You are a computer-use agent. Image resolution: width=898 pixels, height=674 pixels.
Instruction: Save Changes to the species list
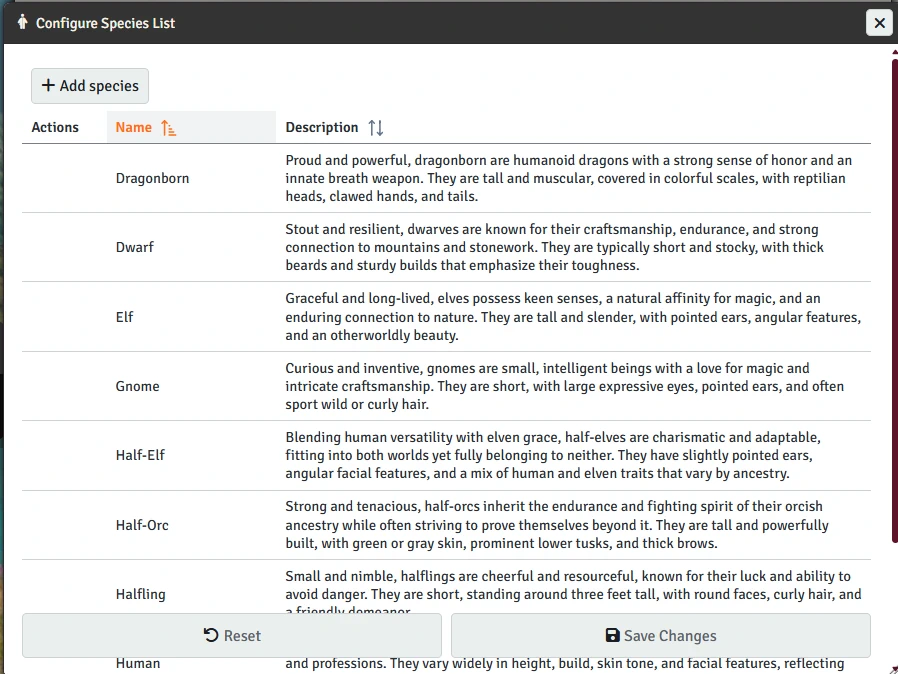tap(660, 635)
